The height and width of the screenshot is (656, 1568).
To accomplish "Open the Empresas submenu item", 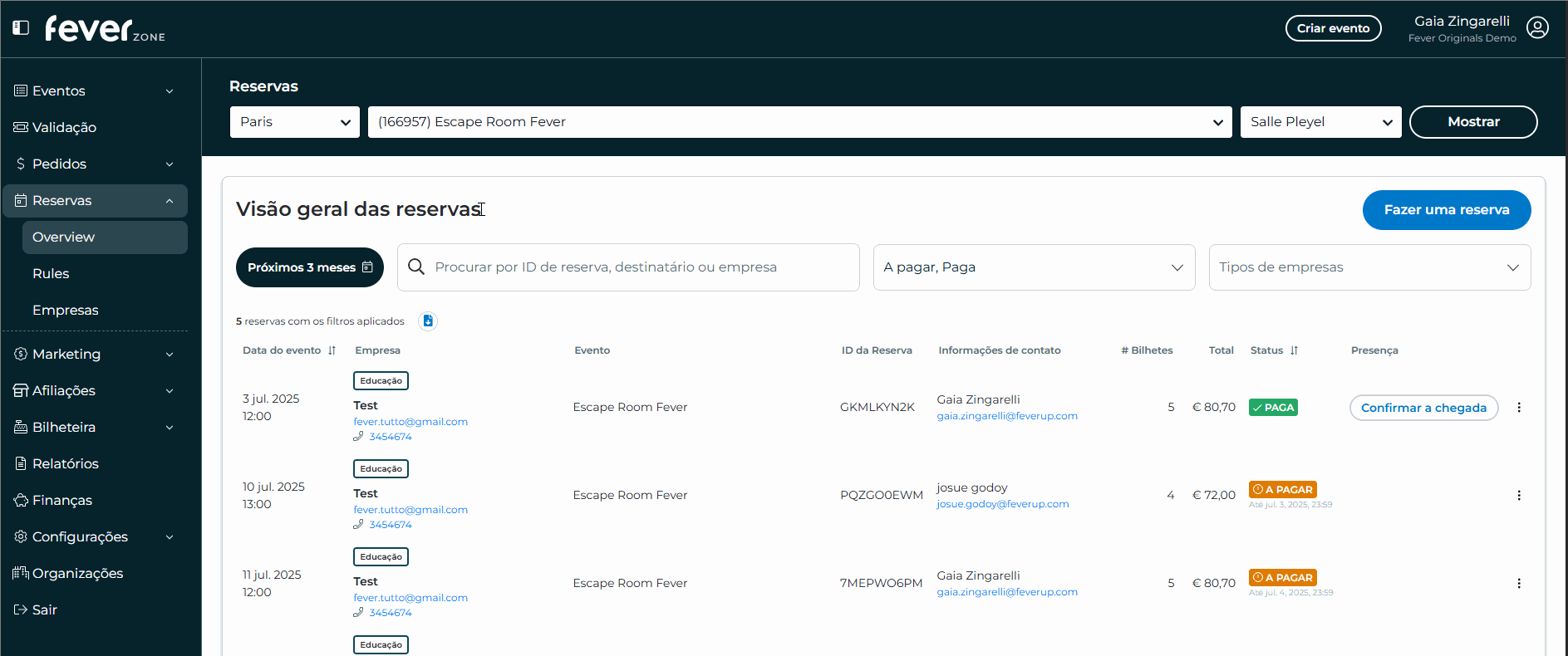I will [x=66, y=311].
